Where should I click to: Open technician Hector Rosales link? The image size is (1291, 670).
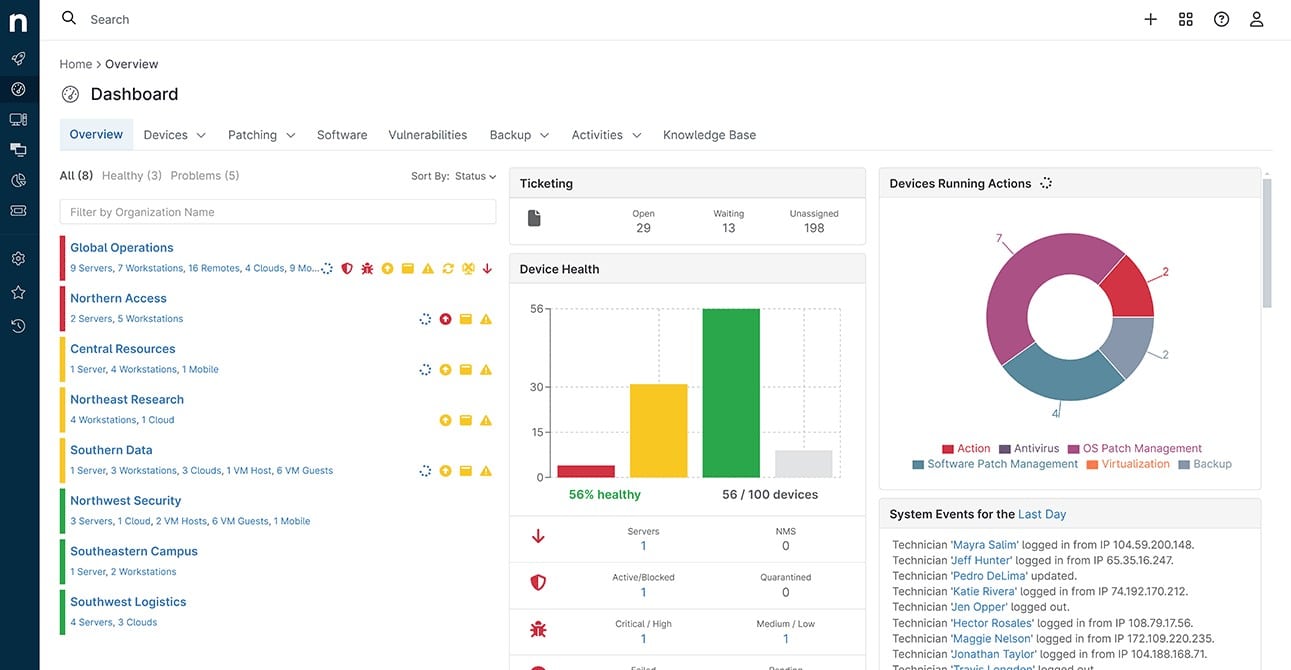(992, 623)
